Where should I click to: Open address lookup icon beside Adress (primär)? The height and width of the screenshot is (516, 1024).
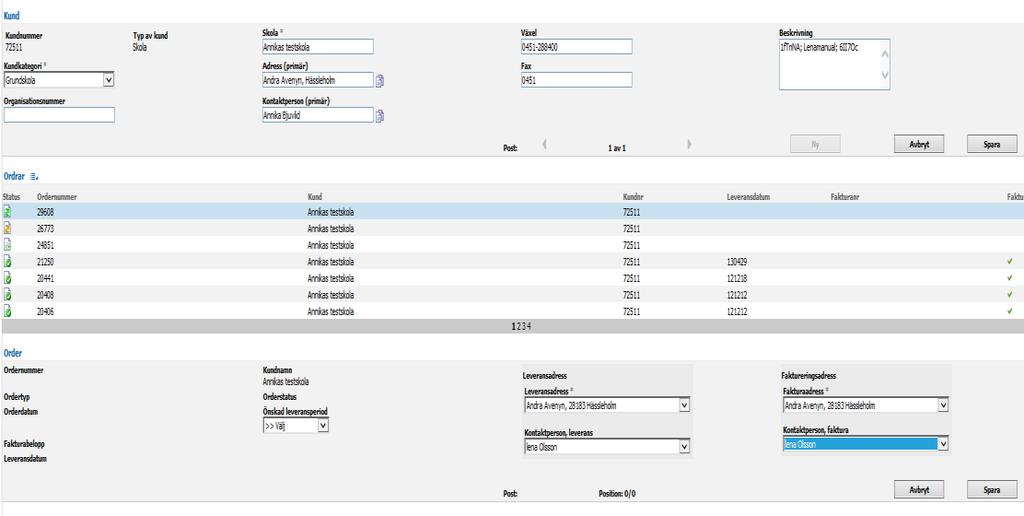pos(380,81)
